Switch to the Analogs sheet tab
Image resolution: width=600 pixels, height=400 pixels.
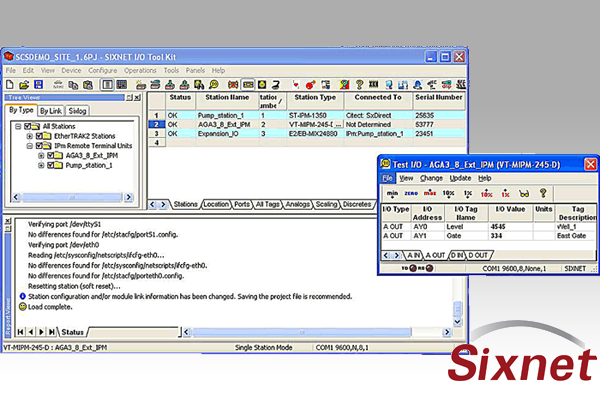297,204
